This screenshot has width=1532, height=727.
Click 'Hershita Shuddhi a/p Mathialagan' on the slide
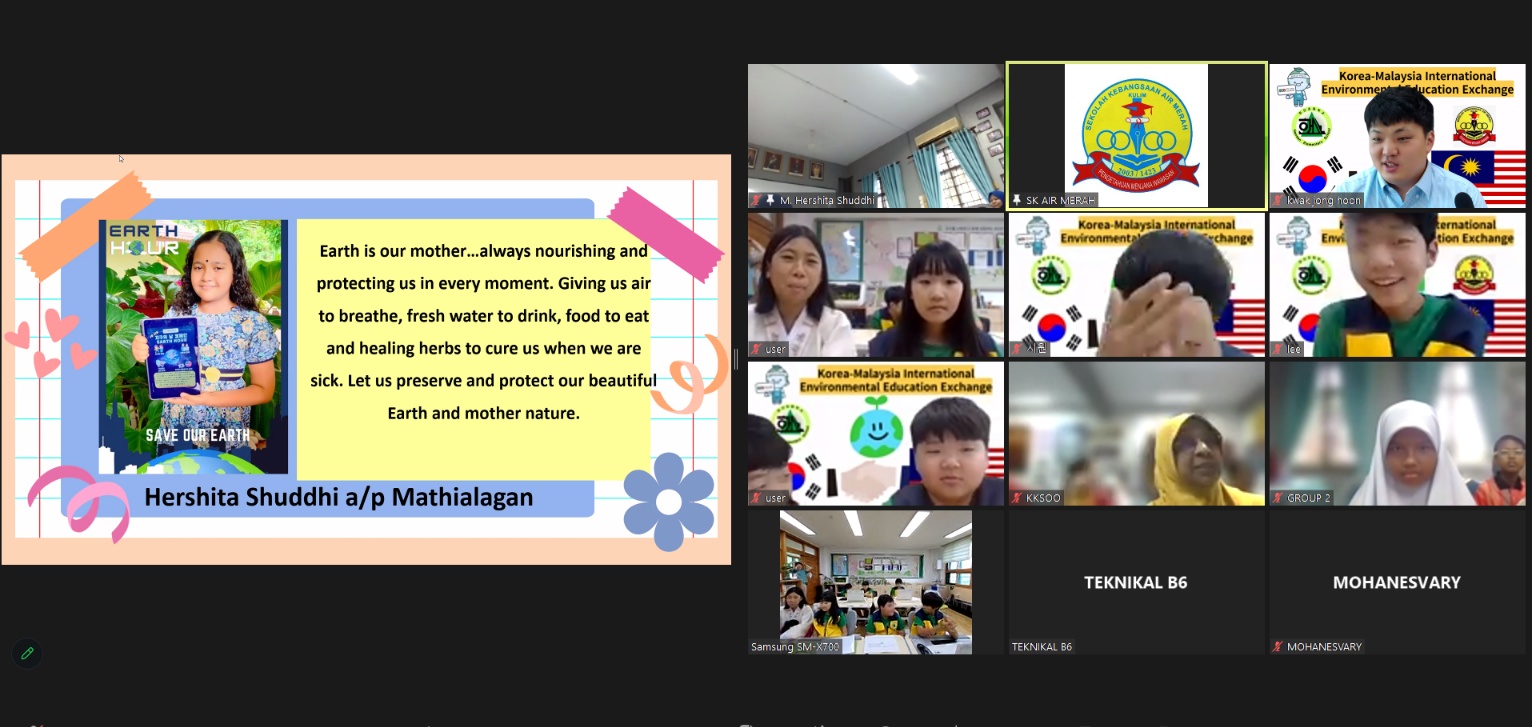(x=339, y=497)
